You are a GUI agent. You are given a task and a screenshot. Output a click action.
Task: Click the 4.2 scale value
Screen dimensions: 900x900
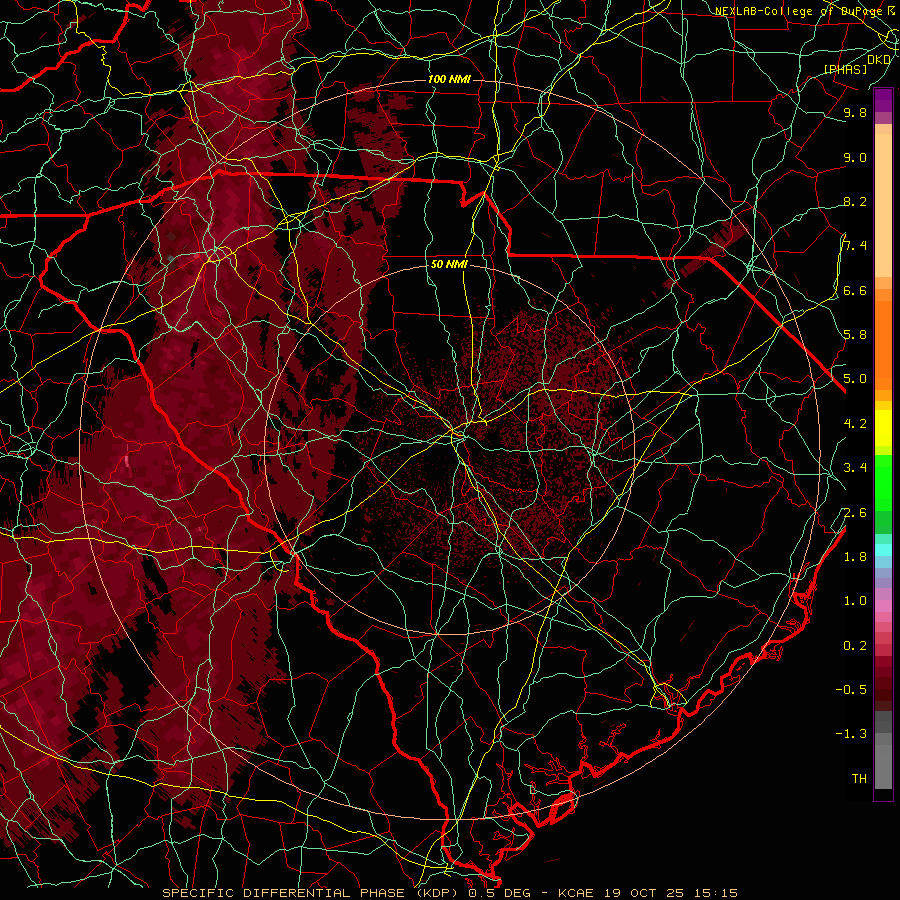(855, 424)
